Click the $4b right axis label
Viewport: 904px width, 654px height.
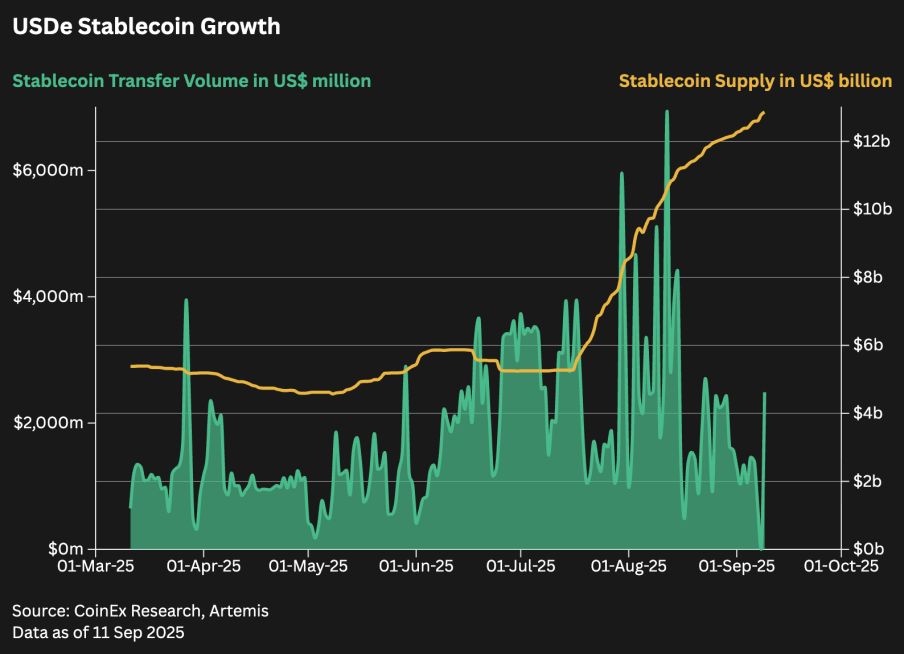coord(868,413)
